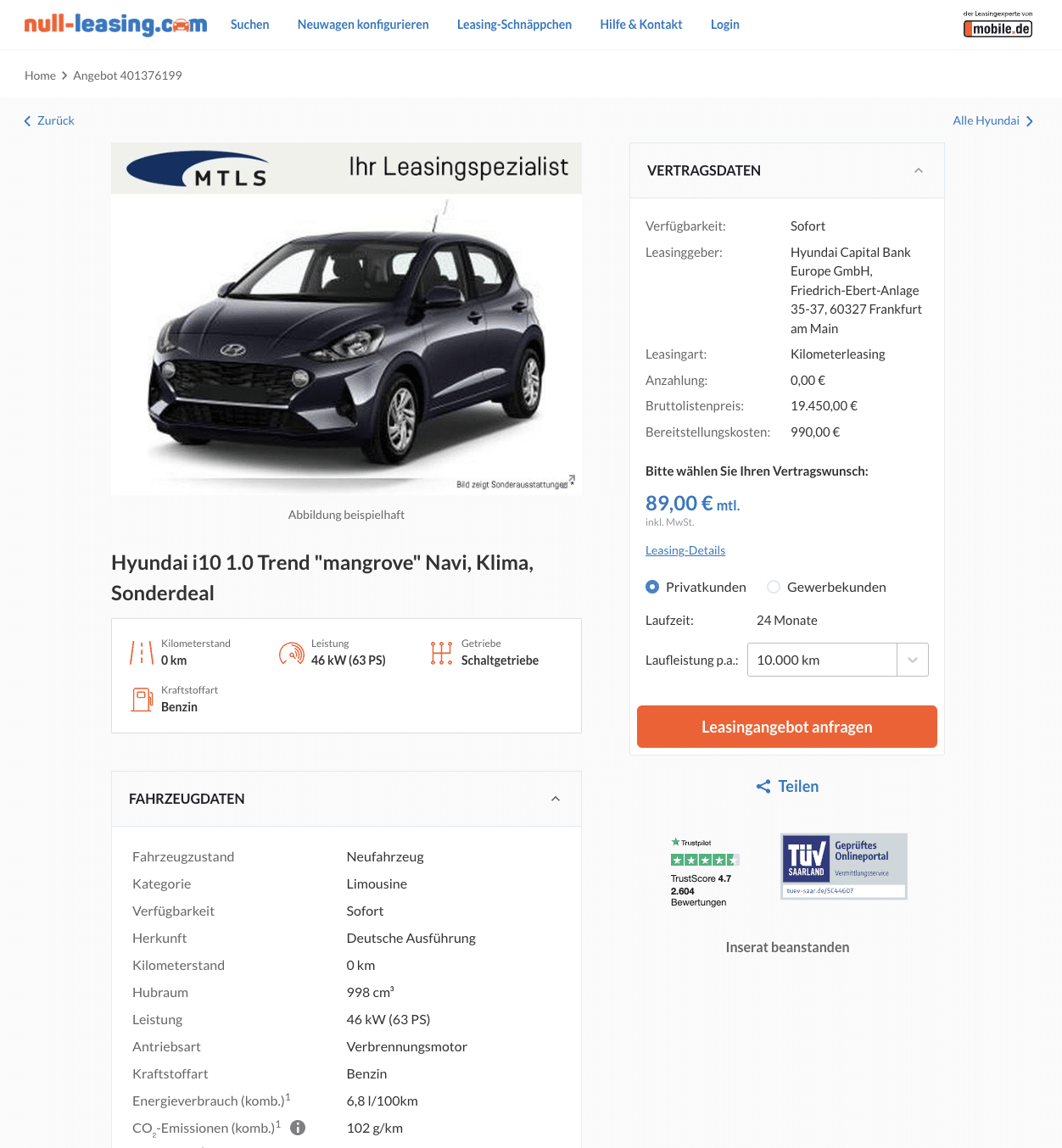Collapse the Vertragsdaten section
Image resolution: width=1062 pixels, height=1148 pixels.
pyautogui.click(x=919, y=170)
